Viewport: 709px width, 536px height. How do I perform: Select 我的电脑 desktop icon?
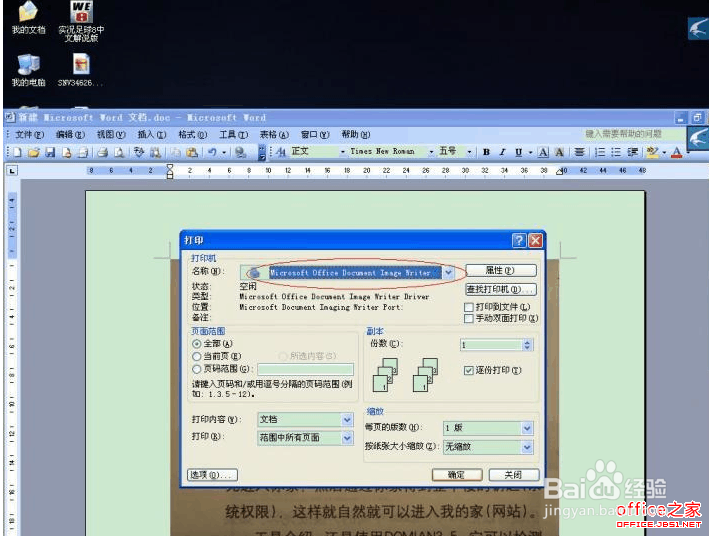28,70
